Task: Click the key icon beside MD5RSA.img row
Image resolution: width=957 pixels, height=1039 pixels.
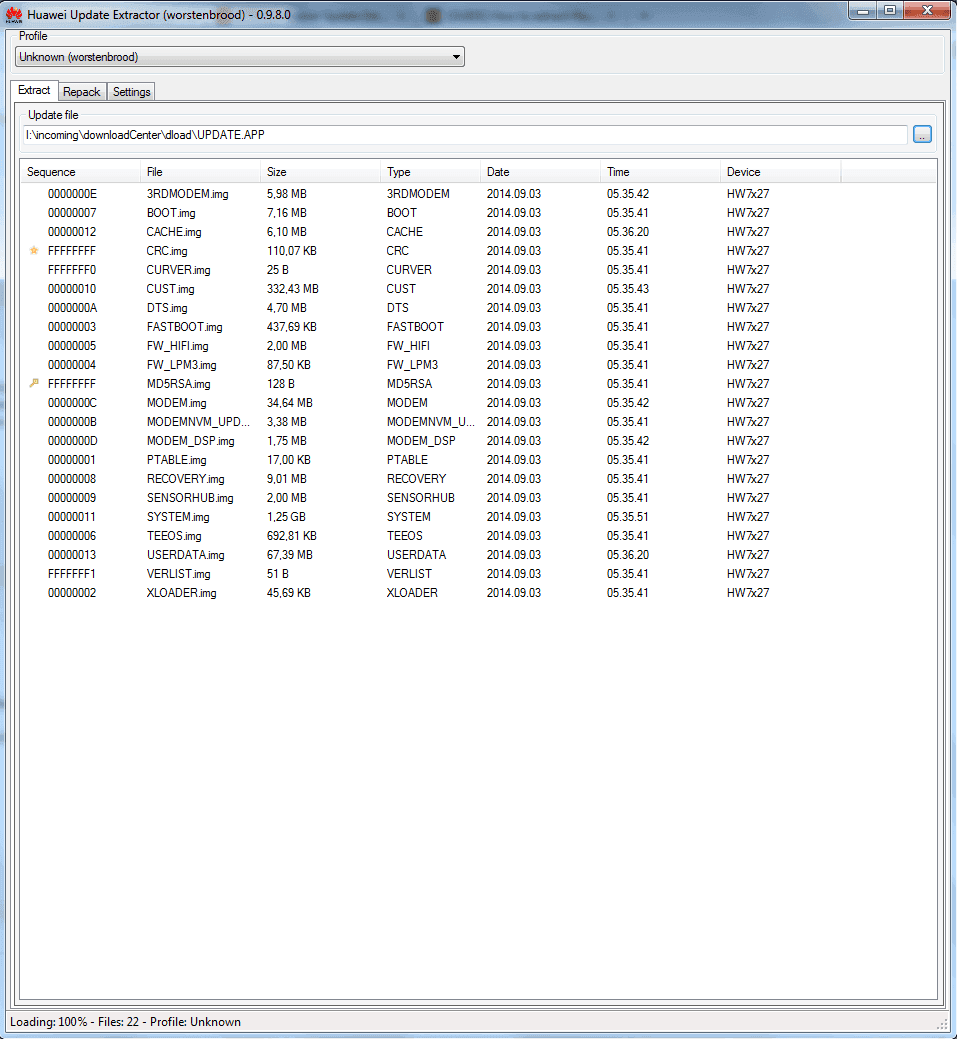Action: (x=34, y=383)
